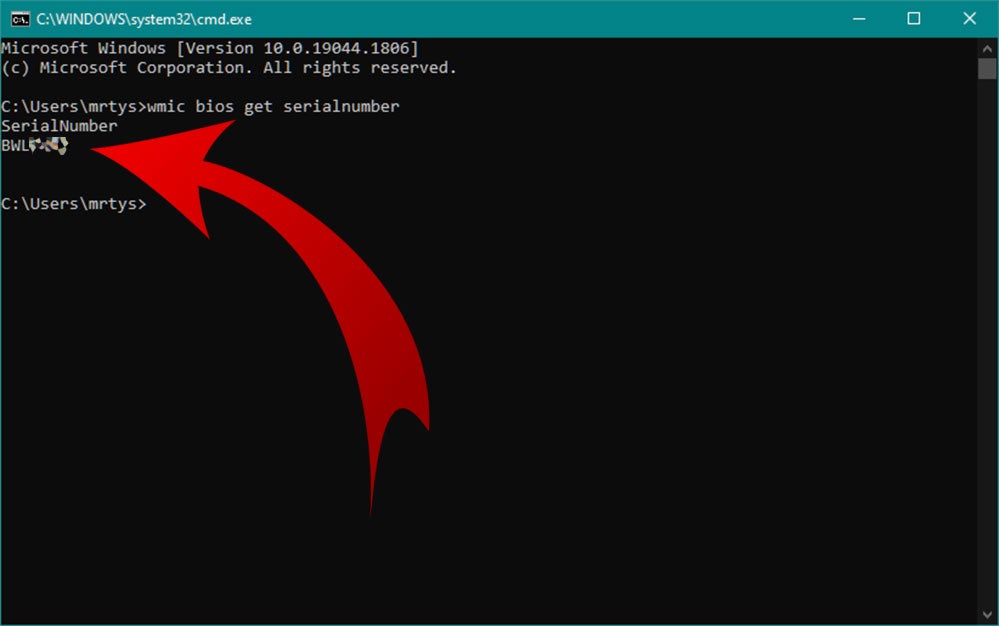The width and height of the screenshot is (999, 626).
Task: Close the cmd.exe window
Action: pos(970,18)
